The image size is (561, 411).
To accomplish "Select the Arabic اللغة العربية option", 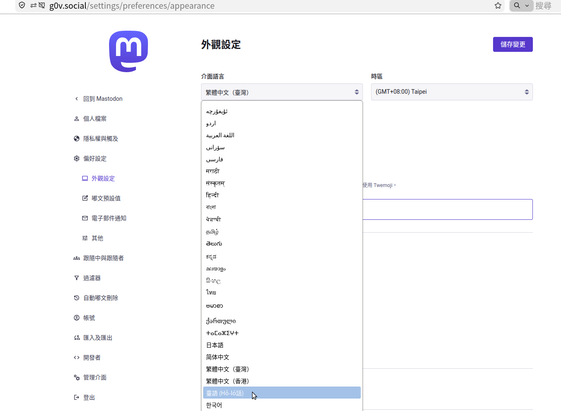I will coord(282,135).
